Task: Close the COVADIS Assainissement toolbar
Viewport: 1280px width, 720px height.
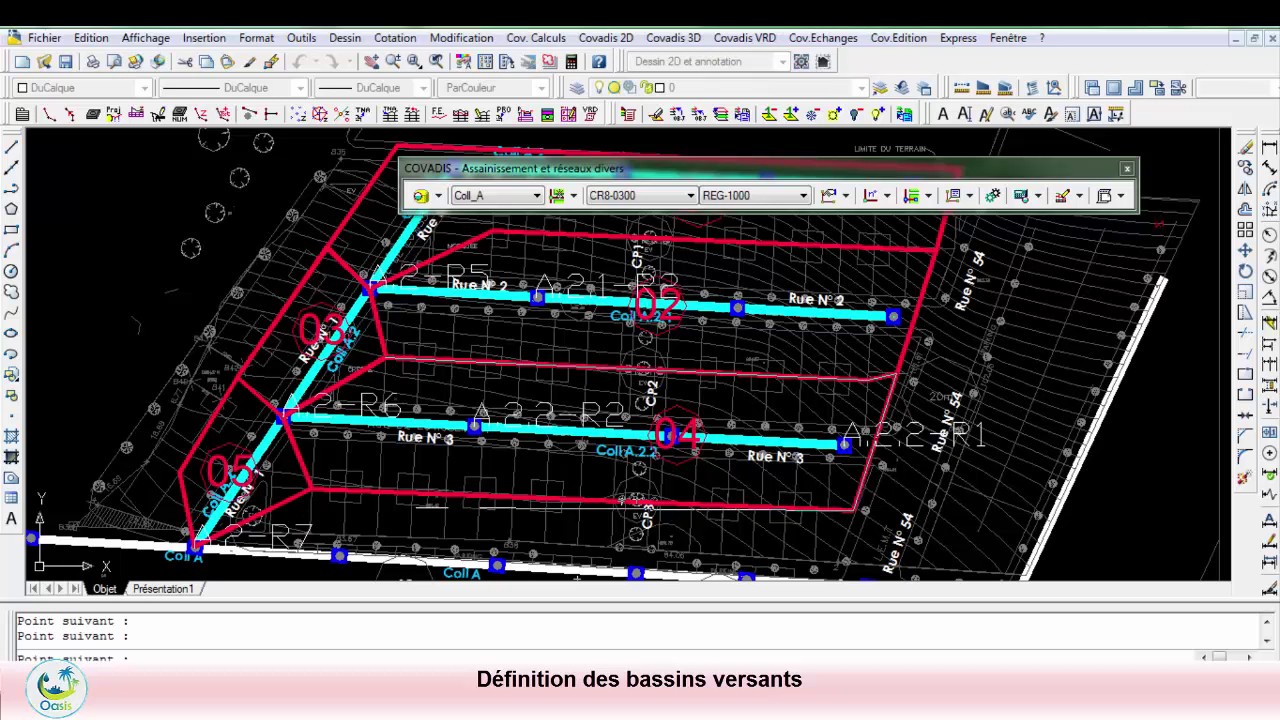Action: [1127, 169]
